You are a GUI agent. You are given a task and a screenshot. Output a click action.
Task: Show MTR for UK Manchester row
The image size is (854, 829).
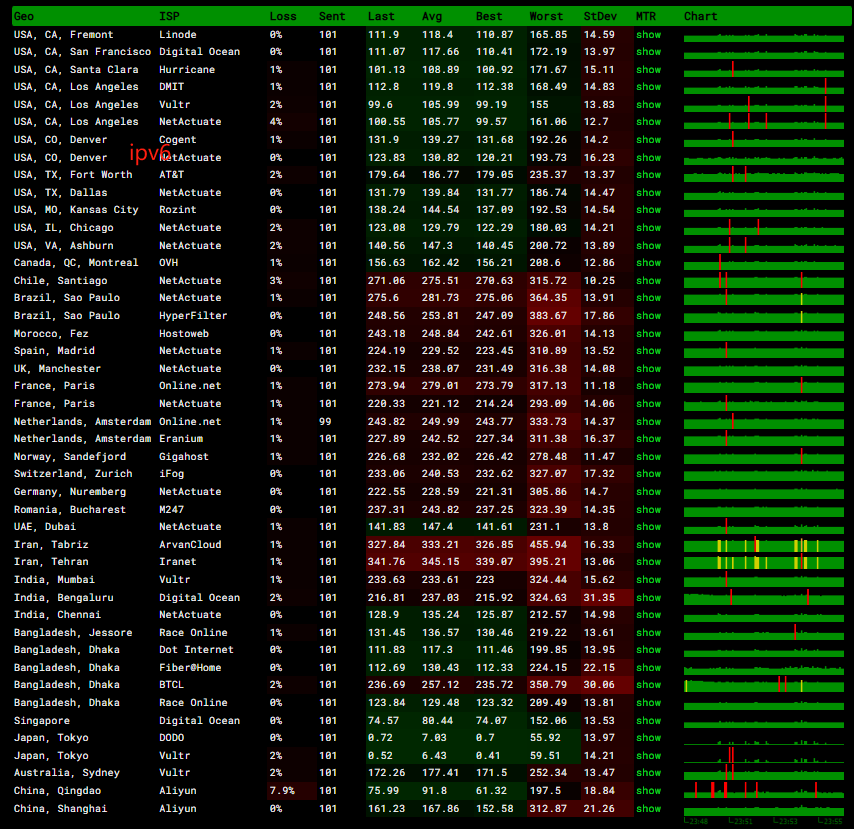(x=649, y=369)
